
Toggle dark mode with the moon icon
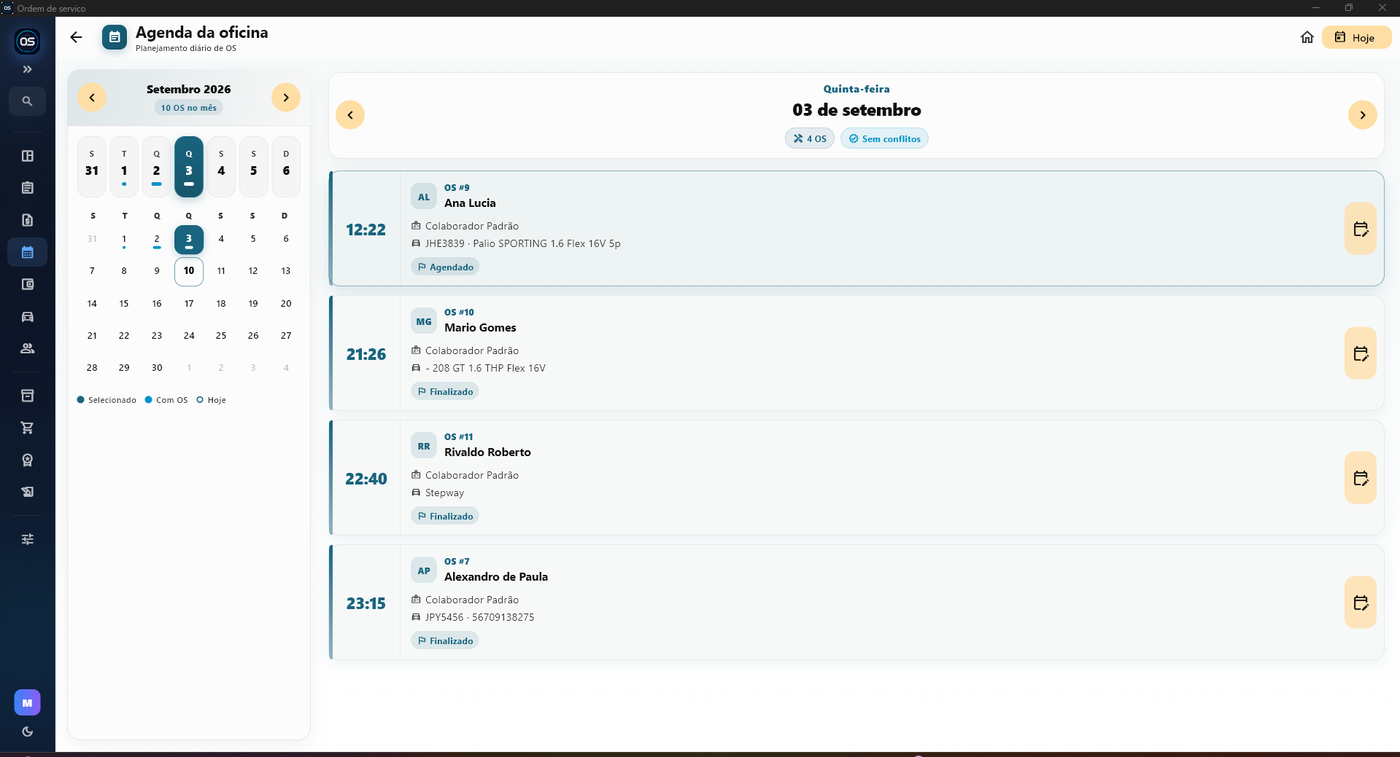click(x=27, y=732)
